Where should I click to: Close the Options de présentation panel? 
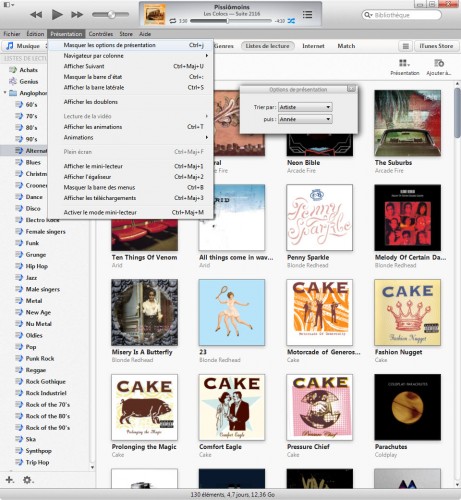[x=351, y=89]
